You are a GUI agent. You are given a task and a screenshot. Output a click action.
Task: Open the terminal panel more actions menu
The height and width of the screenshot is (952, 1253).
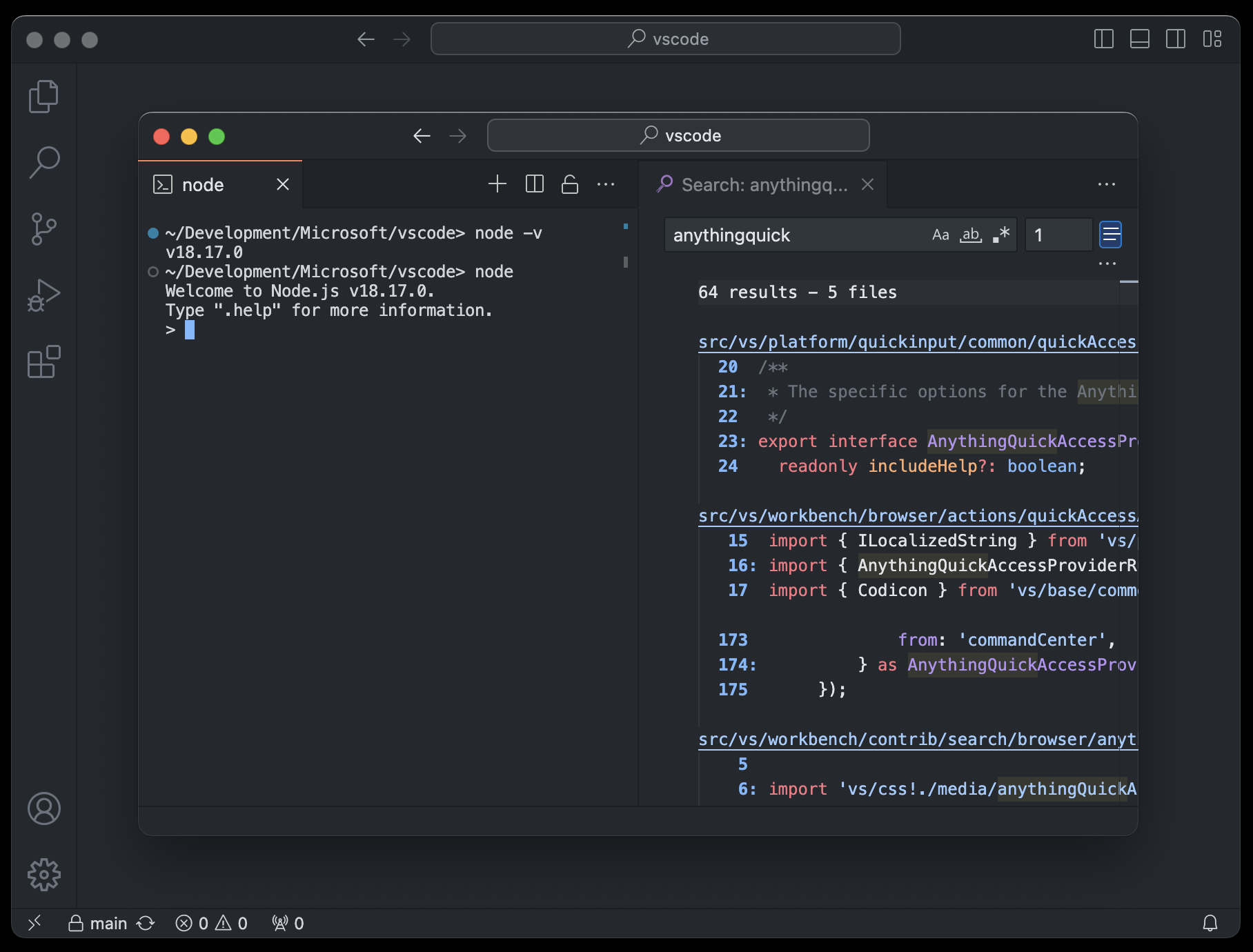click(606, 184)
